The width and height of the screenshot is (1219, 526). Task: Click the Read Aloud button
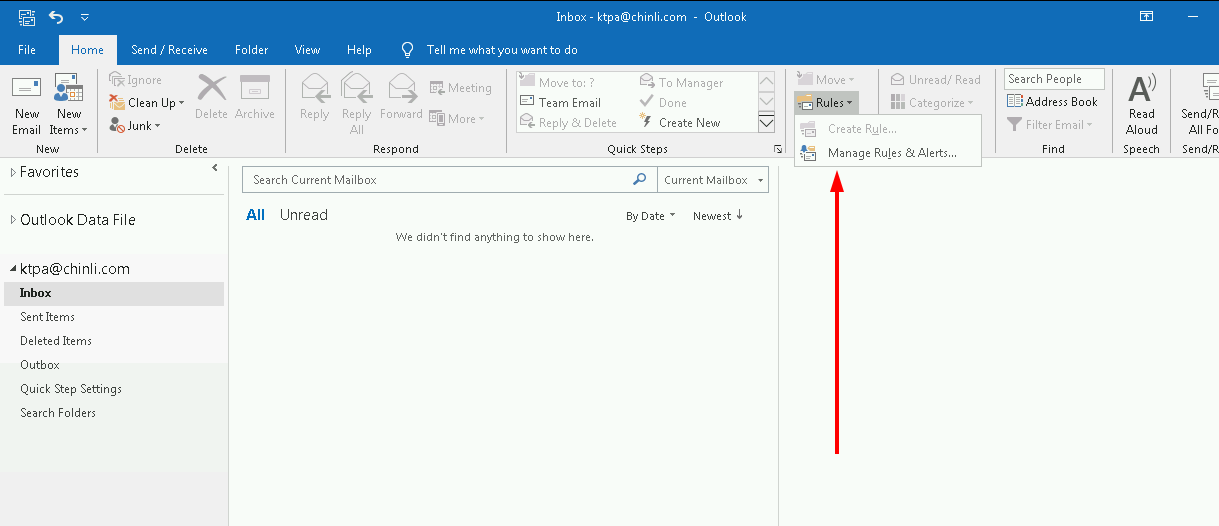tap(1142, 104)
